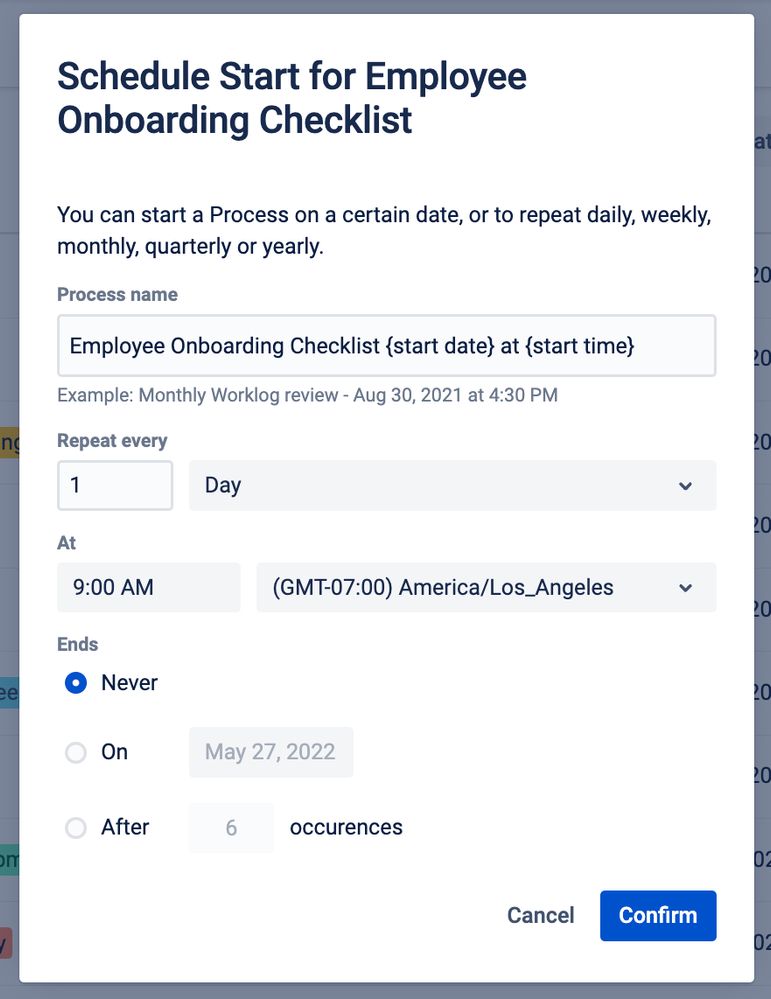Click the On option label text

click(114, 752)
